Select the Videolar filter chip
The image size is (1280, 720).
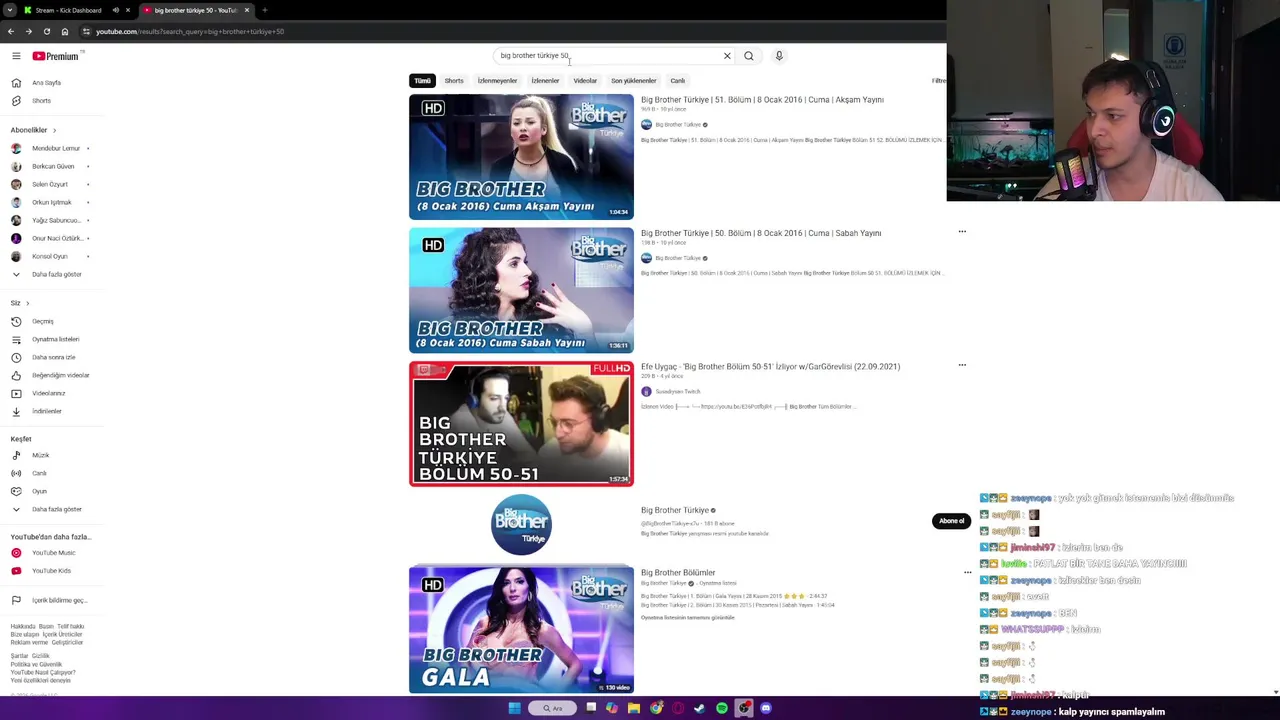[x=585, y=81]
